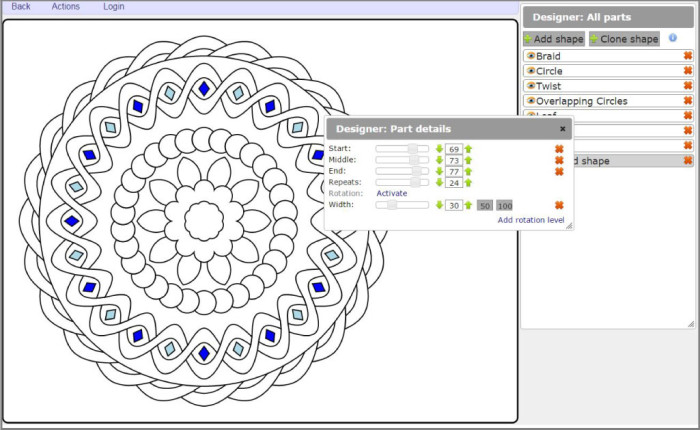The image size is (700, 430).
Task: Delete the highlighted shape at list bottom
Action: (x=688, y=160)
